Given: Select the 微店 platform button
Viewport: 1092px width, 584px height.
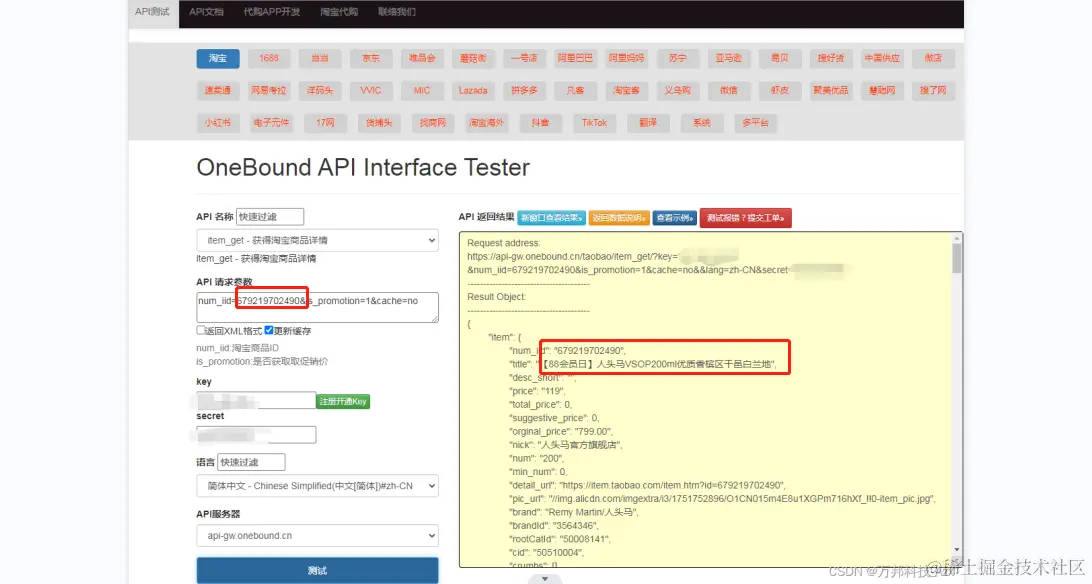Looking at the screenshot, I should coord(933,58).
